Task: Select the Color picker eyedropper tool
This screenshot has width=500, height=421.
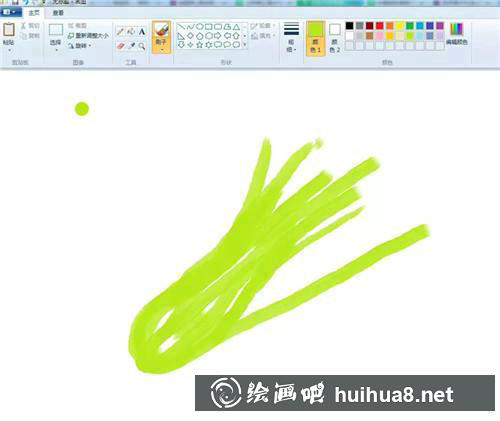Action: click(x=131, y=46)
